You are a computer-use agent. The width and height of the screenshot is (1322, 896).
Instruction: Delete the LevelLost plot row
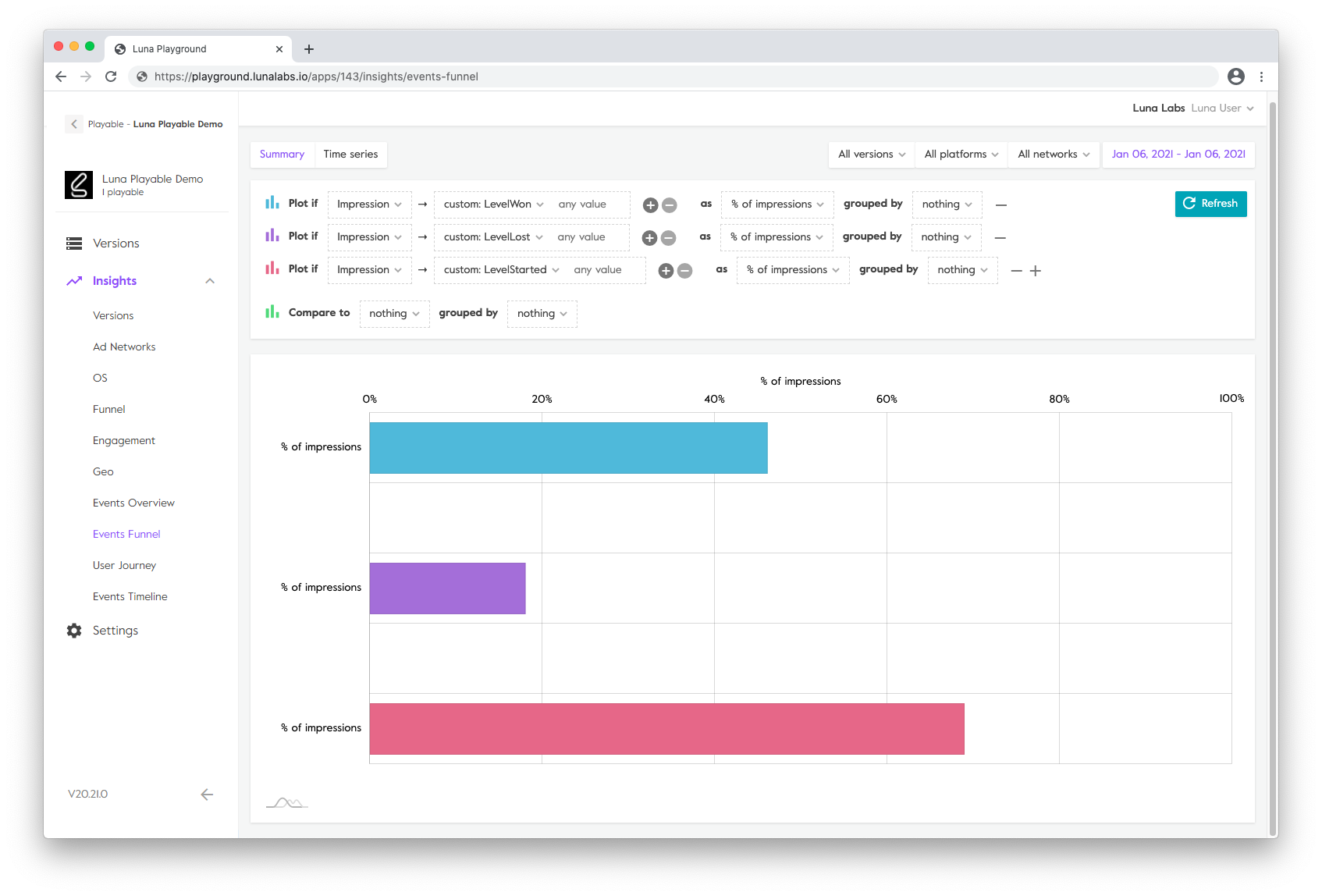tap(1000, 238)
